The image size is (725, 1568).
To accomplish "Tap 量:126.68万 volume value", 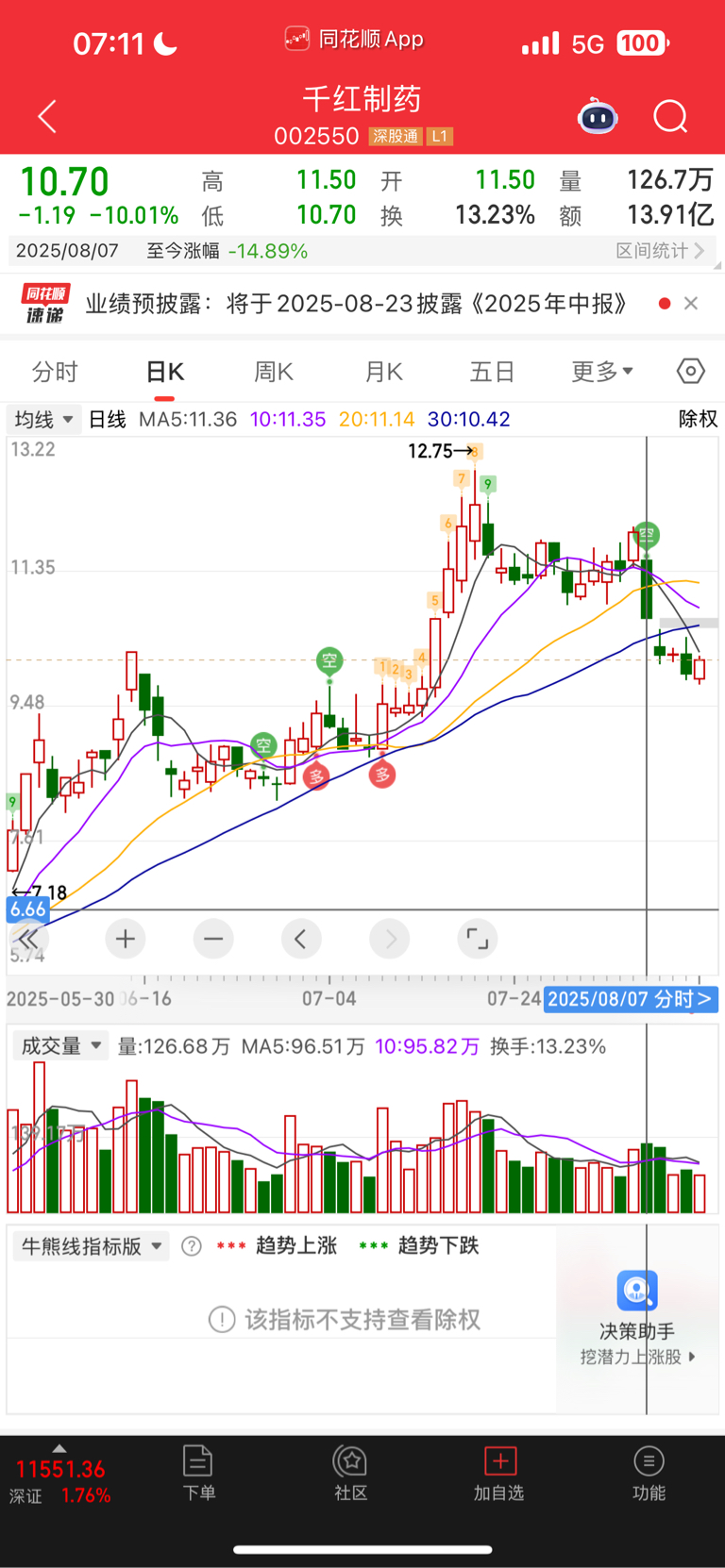I will [174, 1046].
